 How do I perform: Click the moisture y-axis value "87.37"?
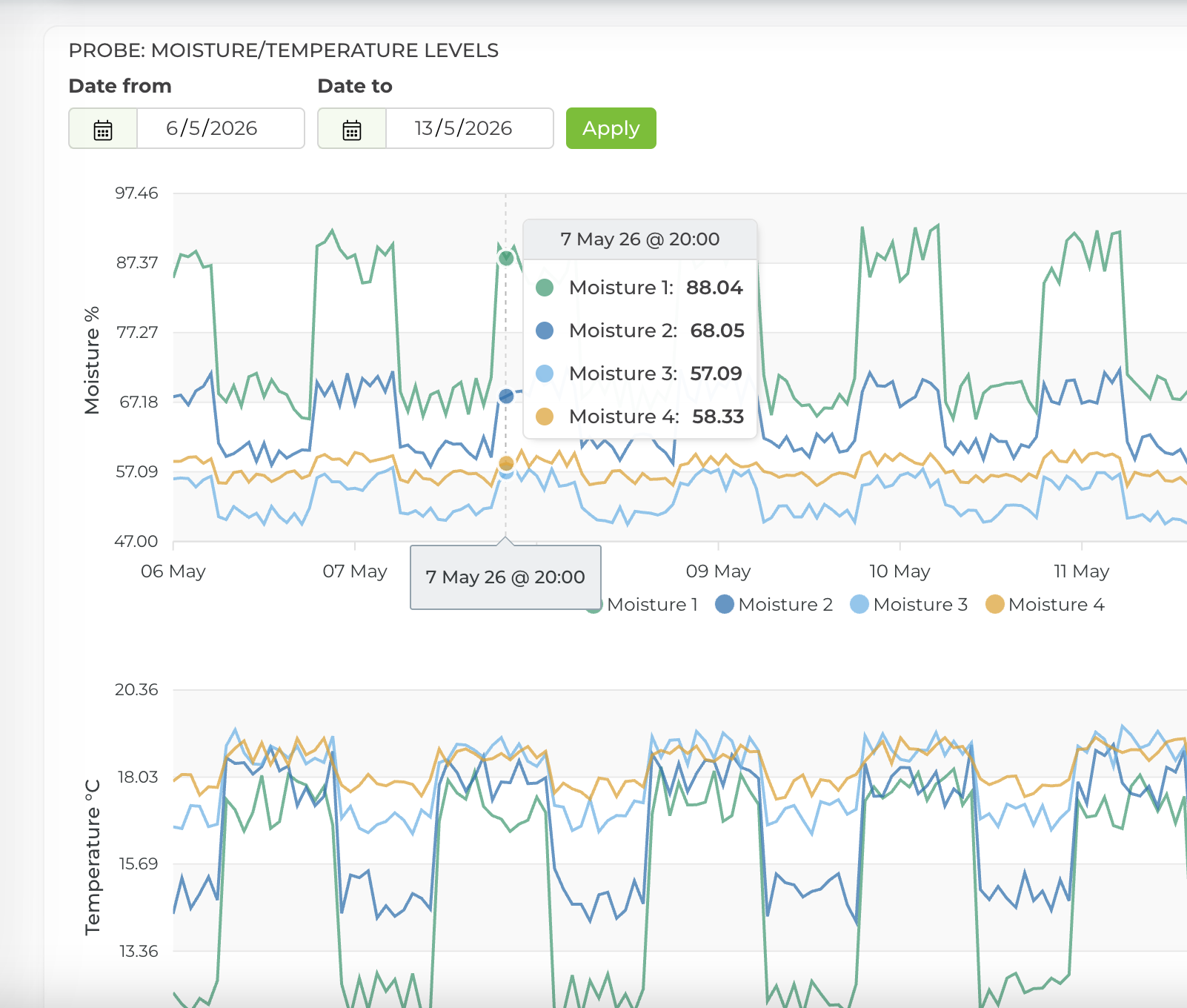point(137,263)
